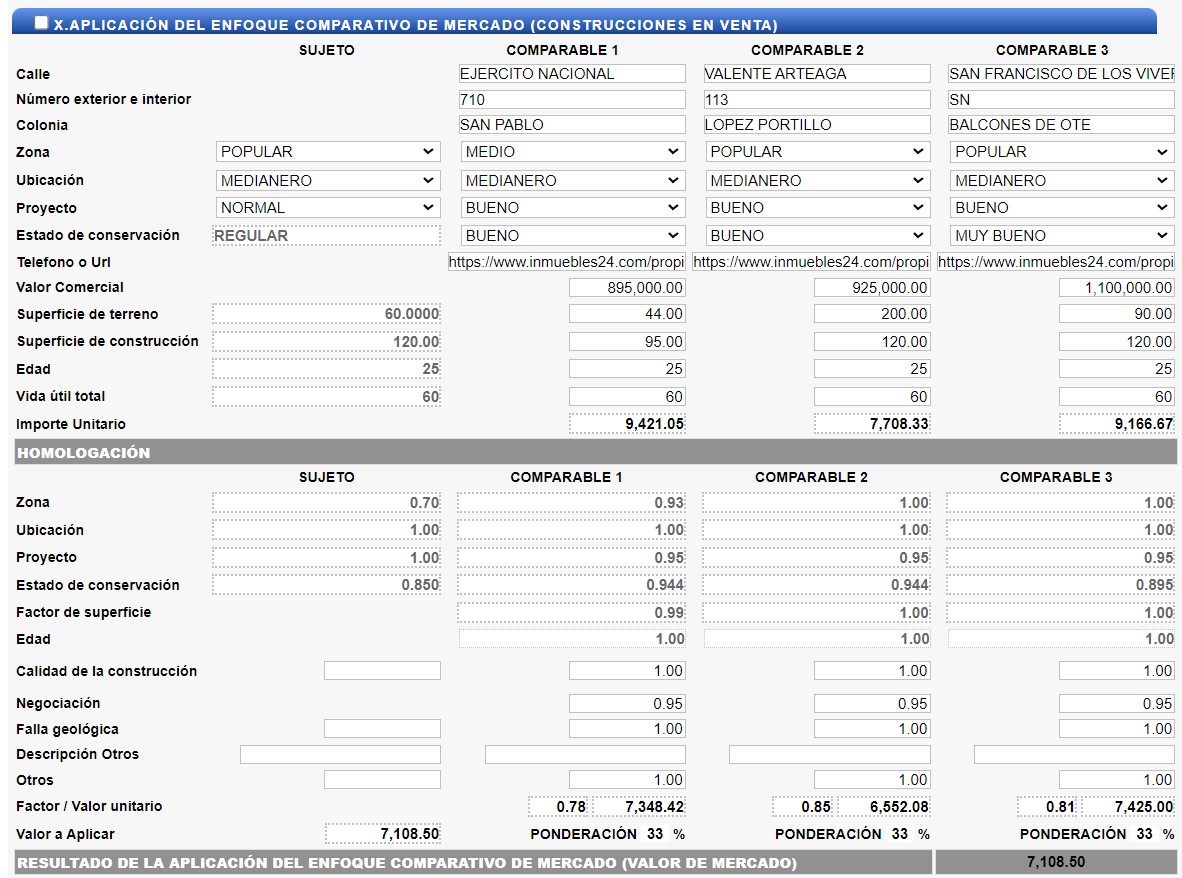Click Comparable 3 Falla geológica field
This screenshot has height=878, width=1182.
pyautogui.click(x=1116, y=730)
